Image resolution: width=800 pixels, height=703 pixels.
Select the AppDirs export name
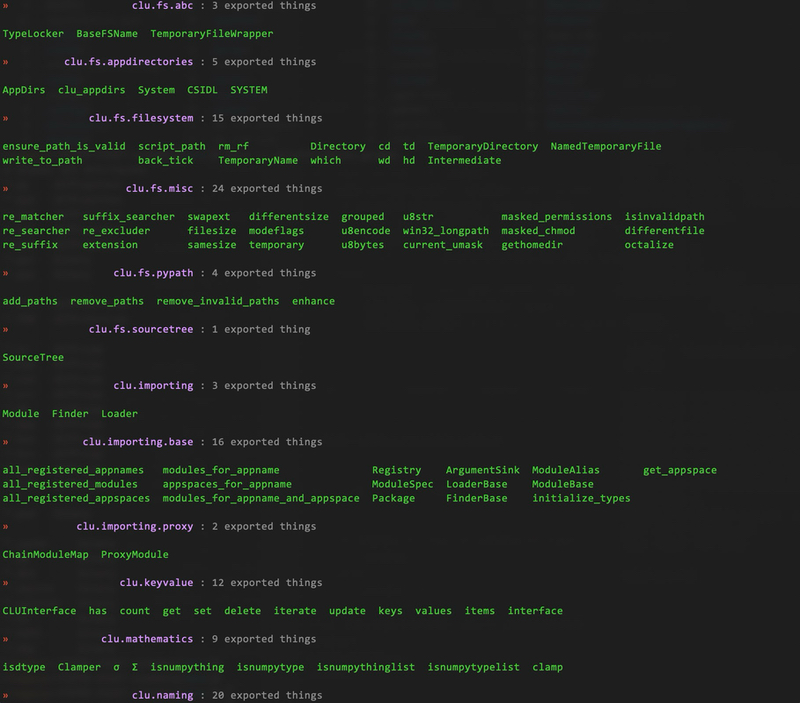23,90
